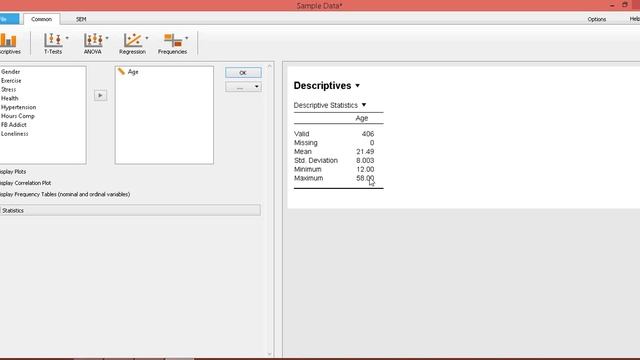Select the Stress variable
The height and width of the screenshot is (360, 640).
pos(9,90)
